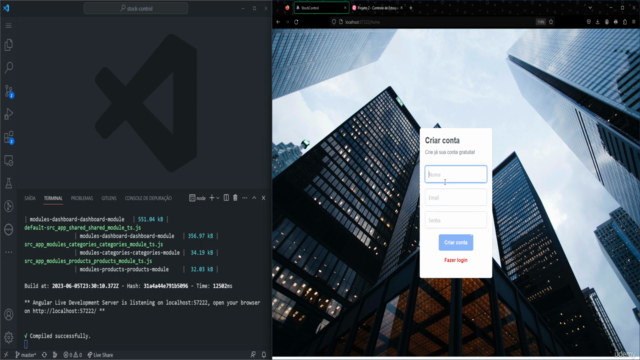Click the Nome input field

pos(456,174)
